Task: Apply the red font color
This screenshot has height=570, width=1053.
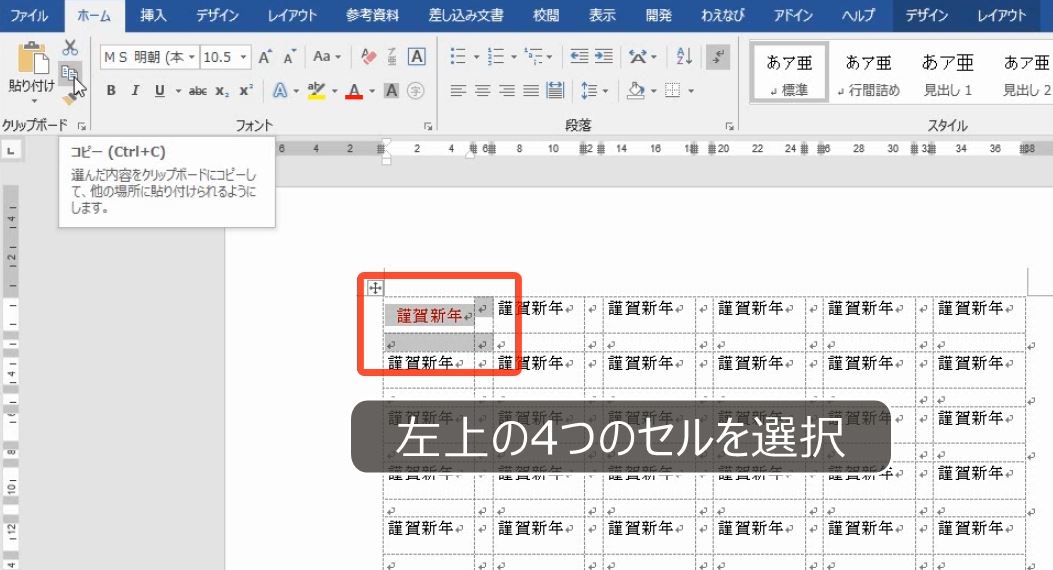Action: click(354, 91)
